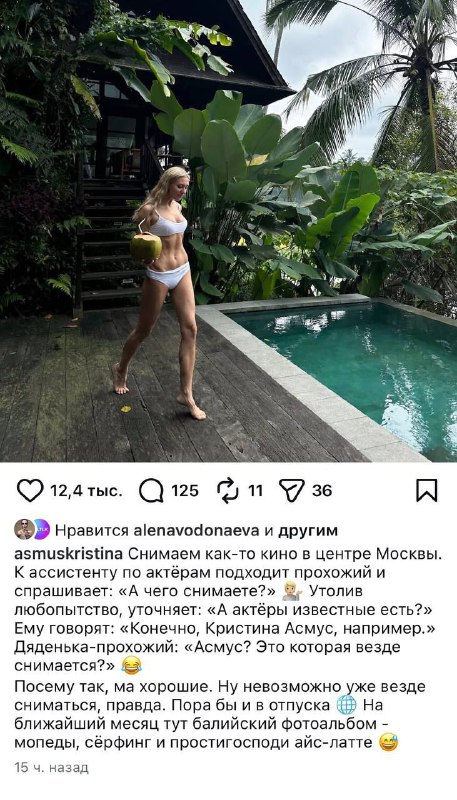457x800 pixels.
Task: Open the 125 comments count
Action: [x=185, y=491]
